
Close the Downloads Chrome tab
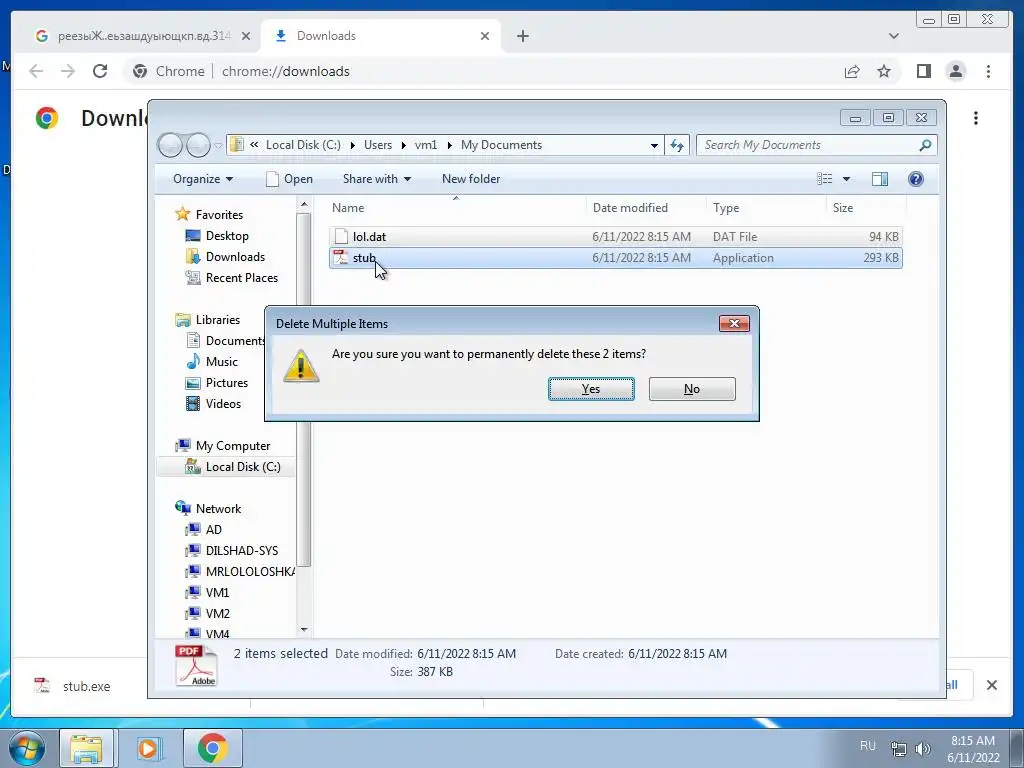485,36
